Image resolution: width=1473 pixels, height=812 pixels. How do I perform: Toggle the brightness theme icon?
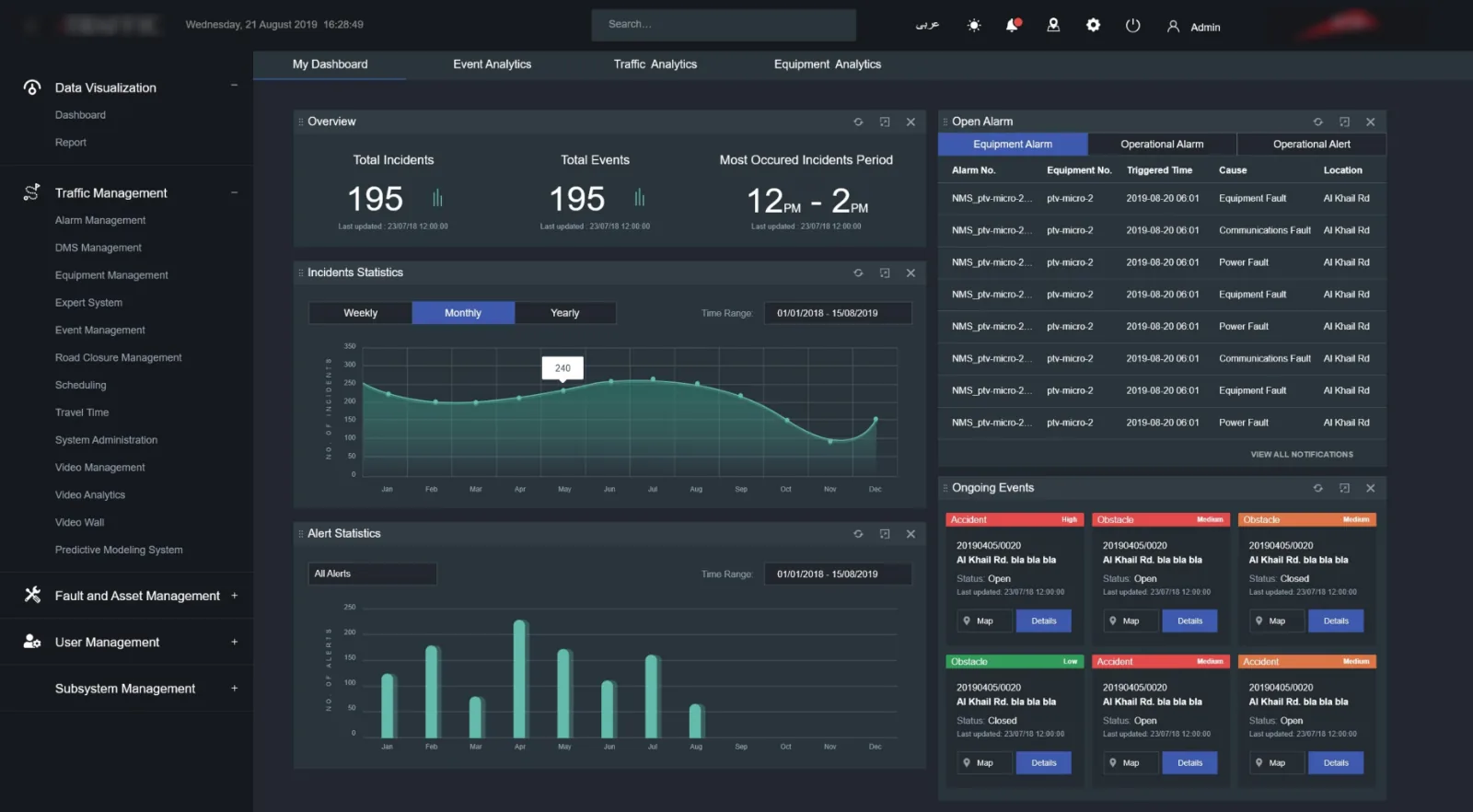click(x=973, y=26)
